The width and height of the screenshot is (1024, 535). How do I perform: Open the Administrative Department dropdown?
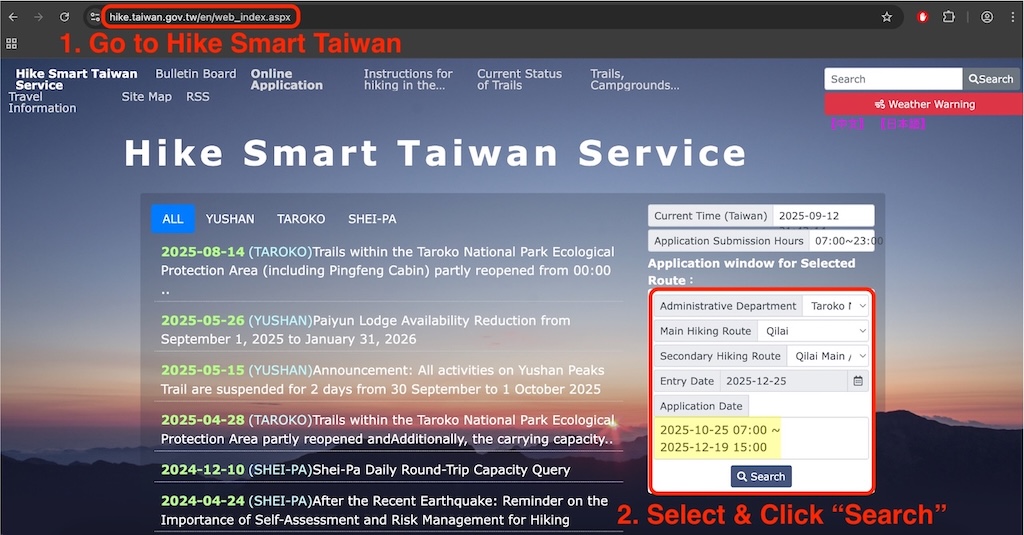pyautogui.click(x=836, y=306)
